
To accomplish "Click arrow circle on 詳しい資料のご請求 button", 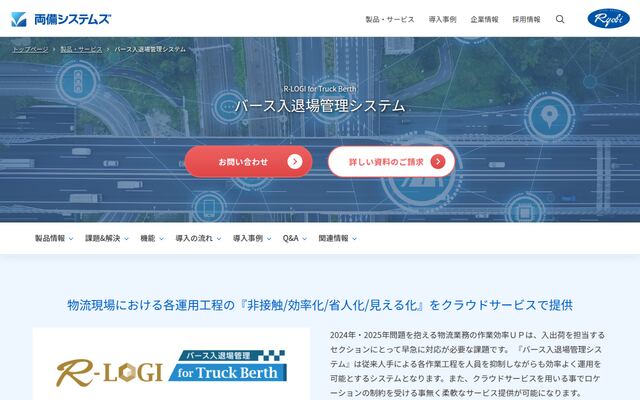I will pos(438,162).
